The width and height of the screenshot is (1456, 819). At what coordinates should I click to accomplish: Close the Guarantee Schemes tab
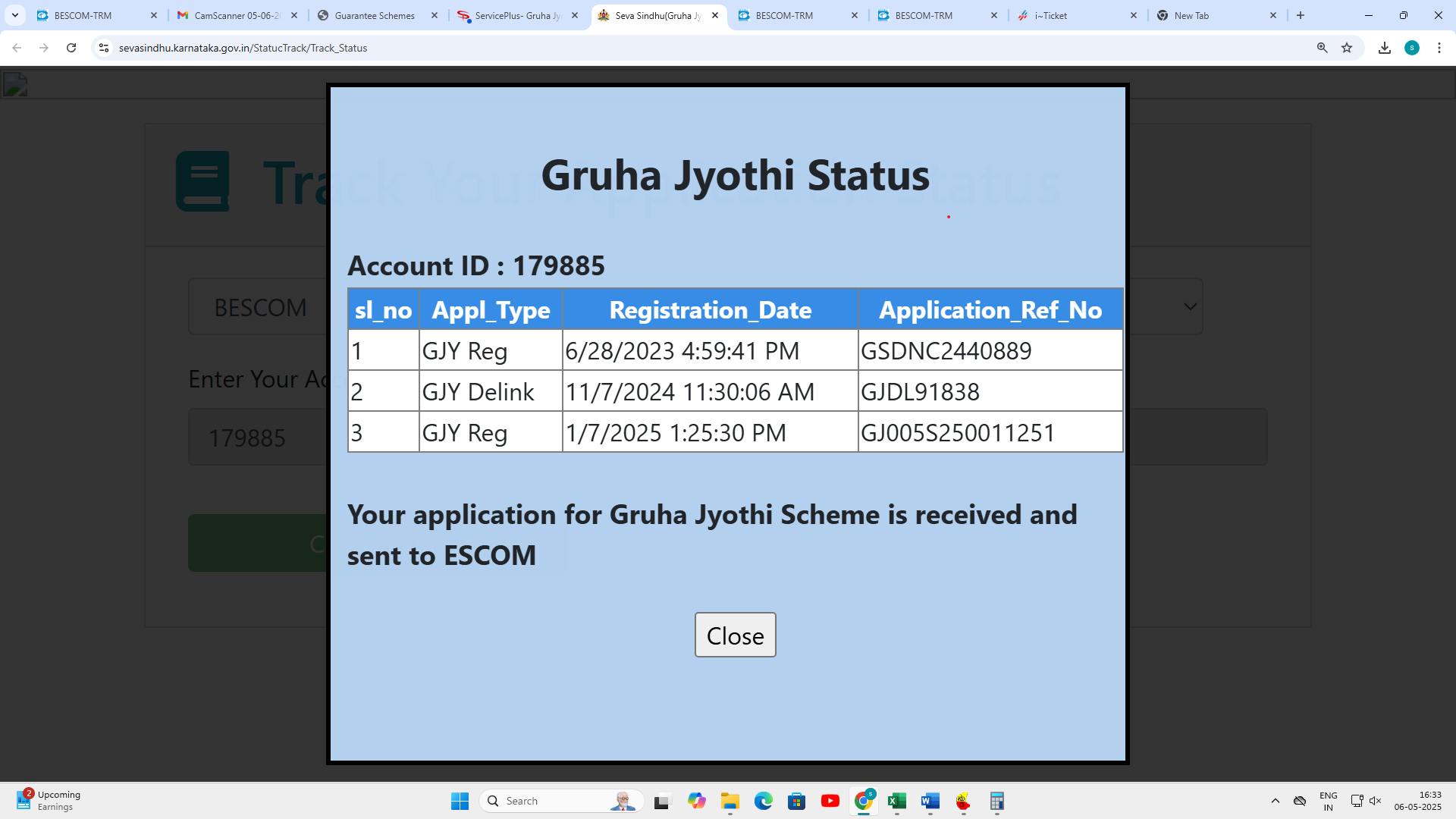click(x=435, y=15)
